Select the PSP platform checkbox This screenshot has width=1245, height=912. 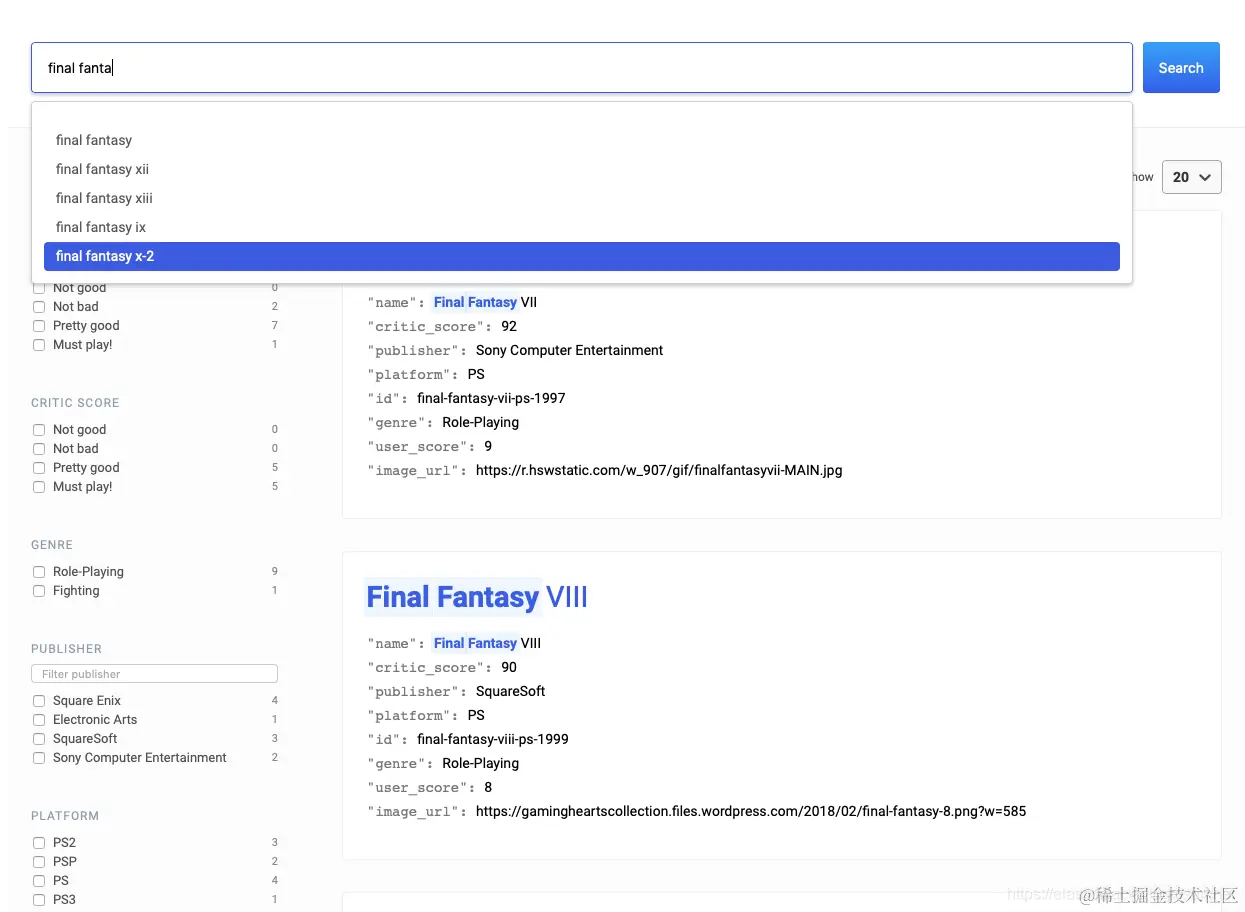coord(39,862)
